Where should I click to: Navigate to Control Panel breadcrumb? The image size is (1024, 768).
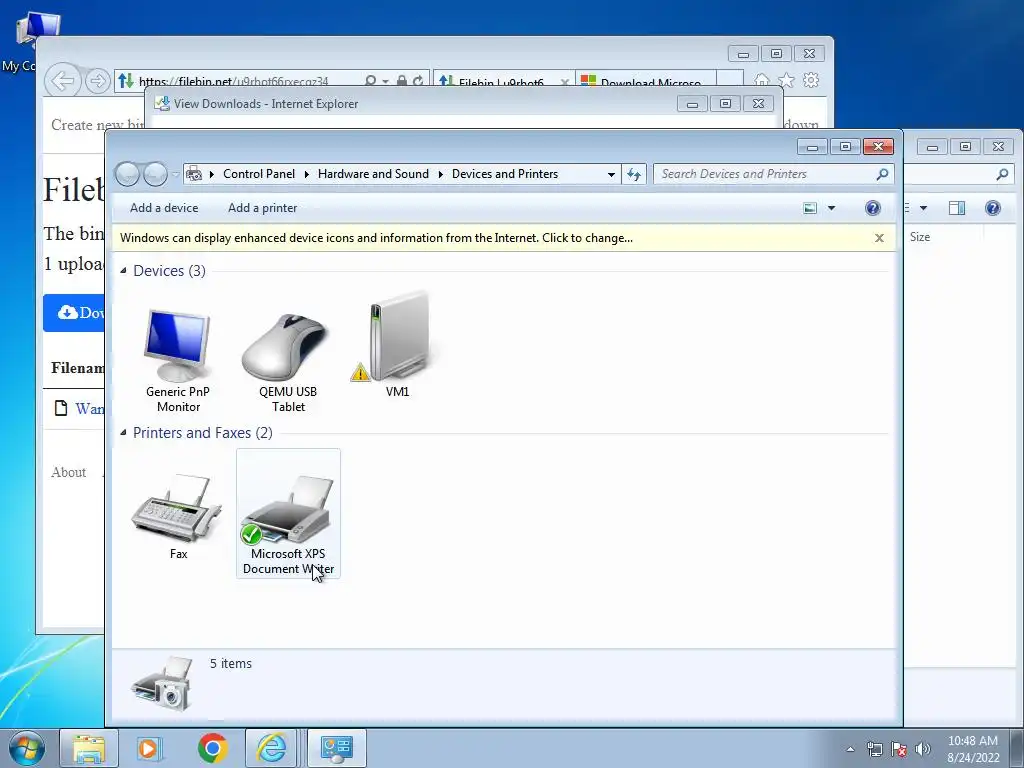[259, 174]
